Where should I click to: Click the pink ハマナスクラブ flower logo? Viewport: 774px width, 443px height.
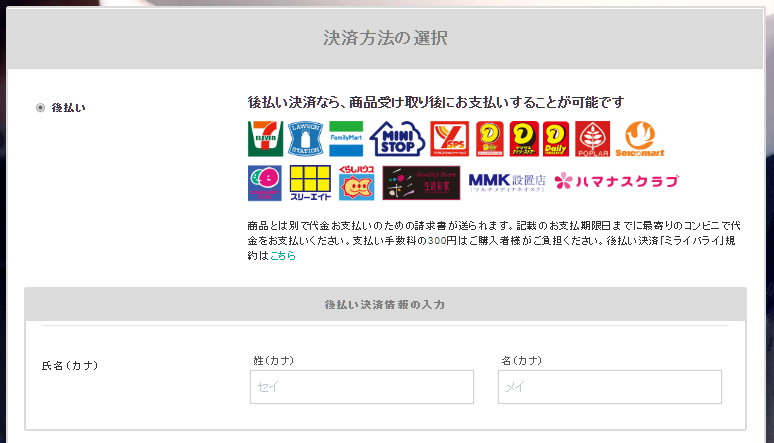pos(617,181)
